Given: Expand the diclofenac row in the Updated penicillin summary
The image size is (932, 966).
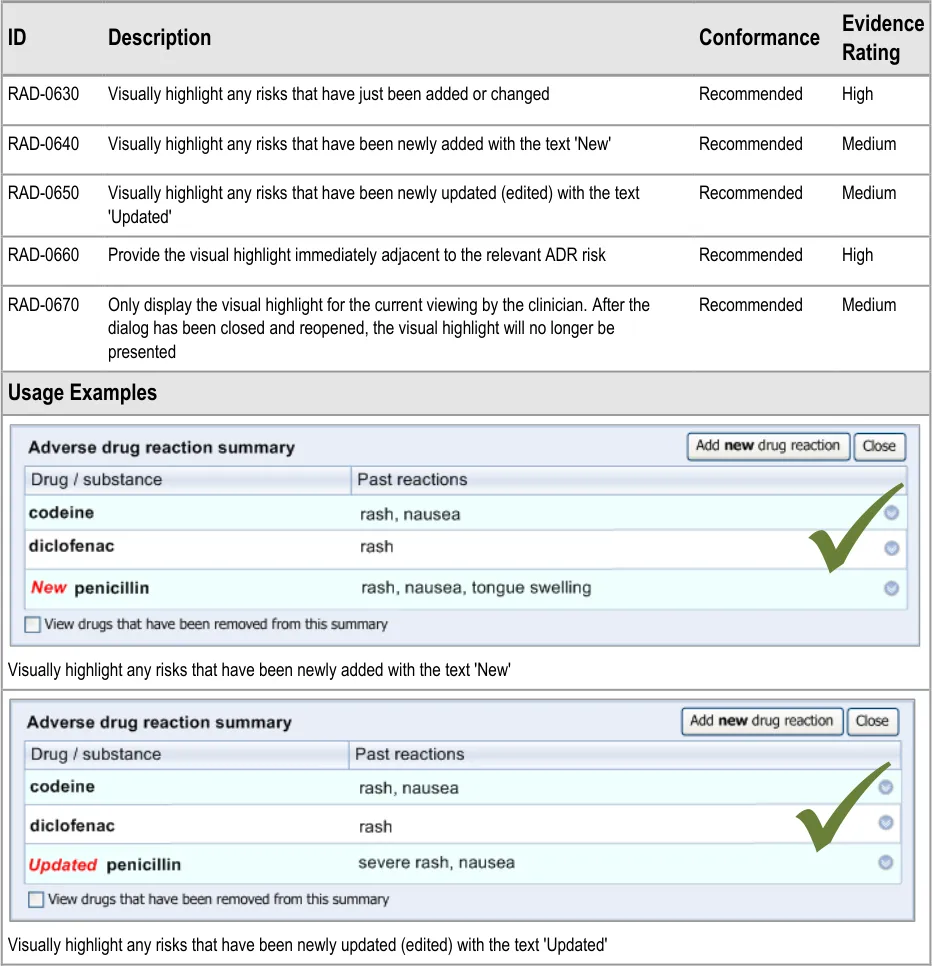Looking at the screenshot, I should point(885,823).
